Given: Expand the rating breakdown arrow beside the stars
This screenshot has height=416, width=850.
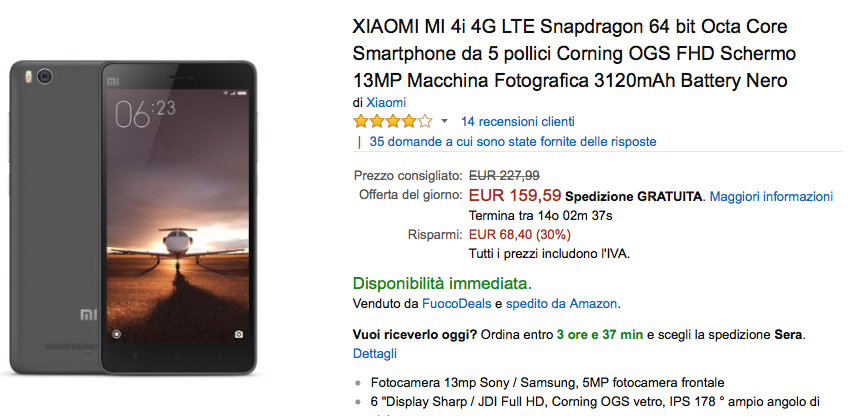Looking at the screenshot, I should [444, 122].
